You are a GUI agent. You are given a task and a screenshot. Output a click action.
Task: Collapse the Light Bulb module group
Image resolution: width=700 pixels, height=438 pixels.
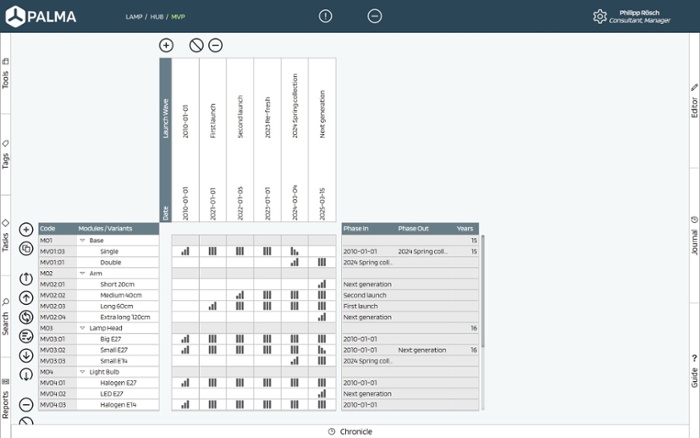tap(82, 371)
